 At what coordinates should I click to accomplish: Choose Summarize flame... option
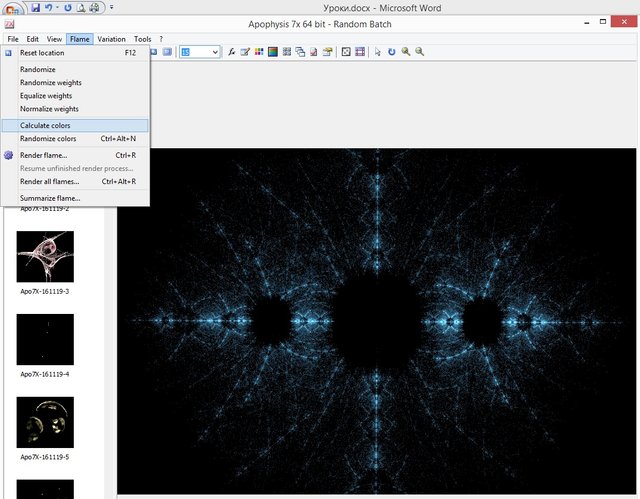coord(50,198)
